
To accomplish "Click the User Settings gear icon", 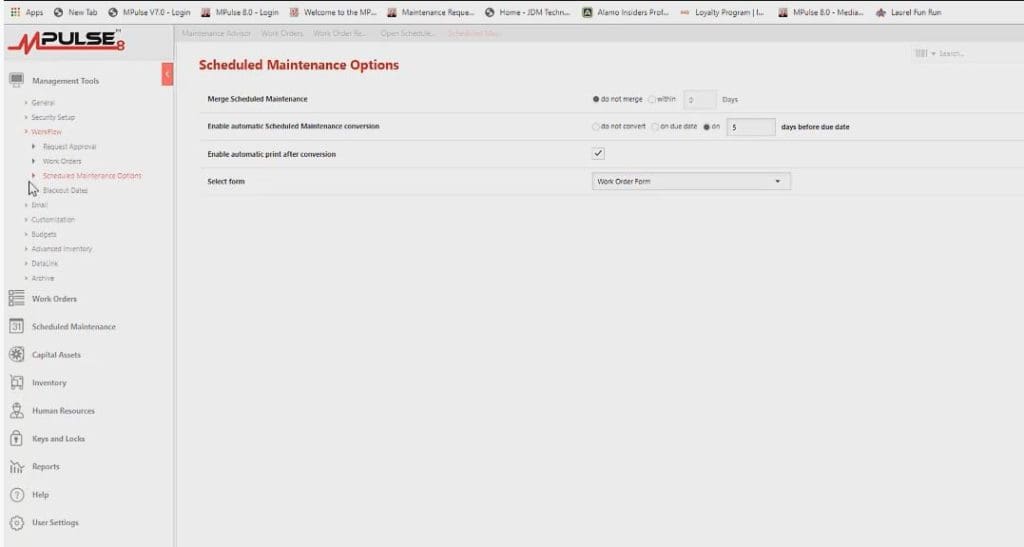I will pos(16,523).
